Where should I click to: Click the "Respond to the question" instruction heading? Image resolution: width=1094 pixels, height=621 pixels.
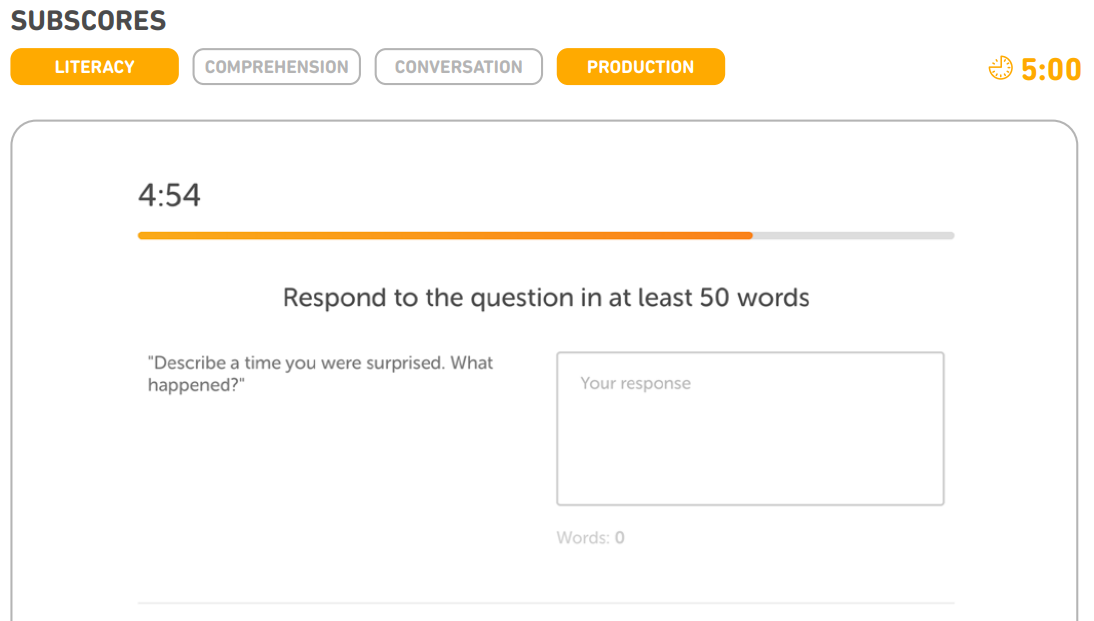point(546,298)
